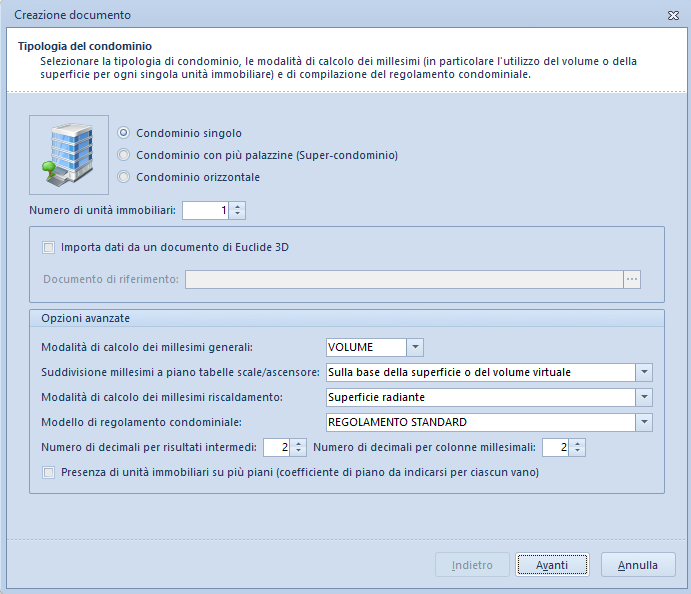Click 'Numero di decimali per risultati intermedi:' label
This screenshot has height=594, width=691.
pos(149,447)
